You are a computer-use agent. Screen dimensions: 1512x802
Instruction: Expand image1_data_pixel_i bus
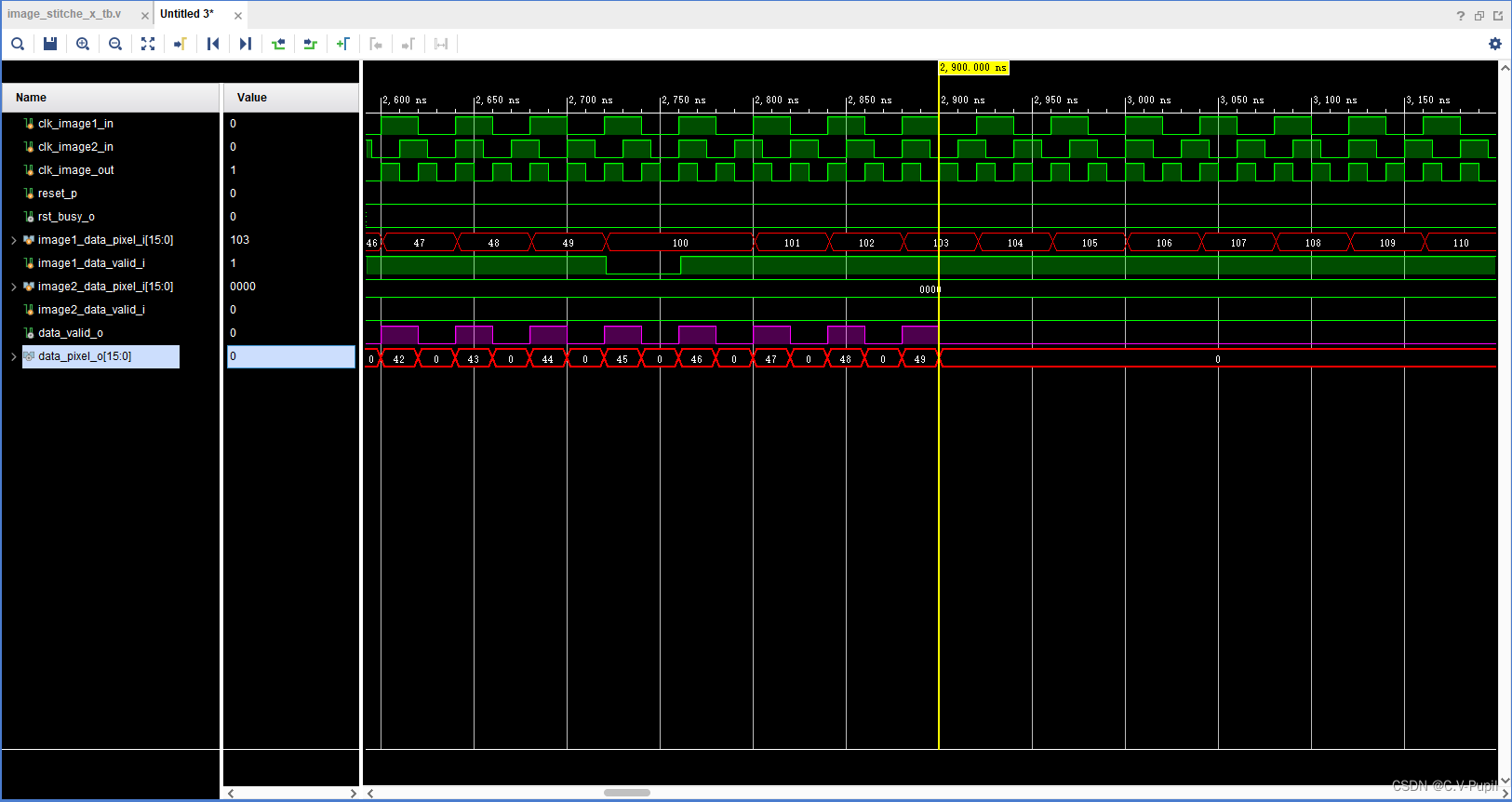(x=14, y=240)
